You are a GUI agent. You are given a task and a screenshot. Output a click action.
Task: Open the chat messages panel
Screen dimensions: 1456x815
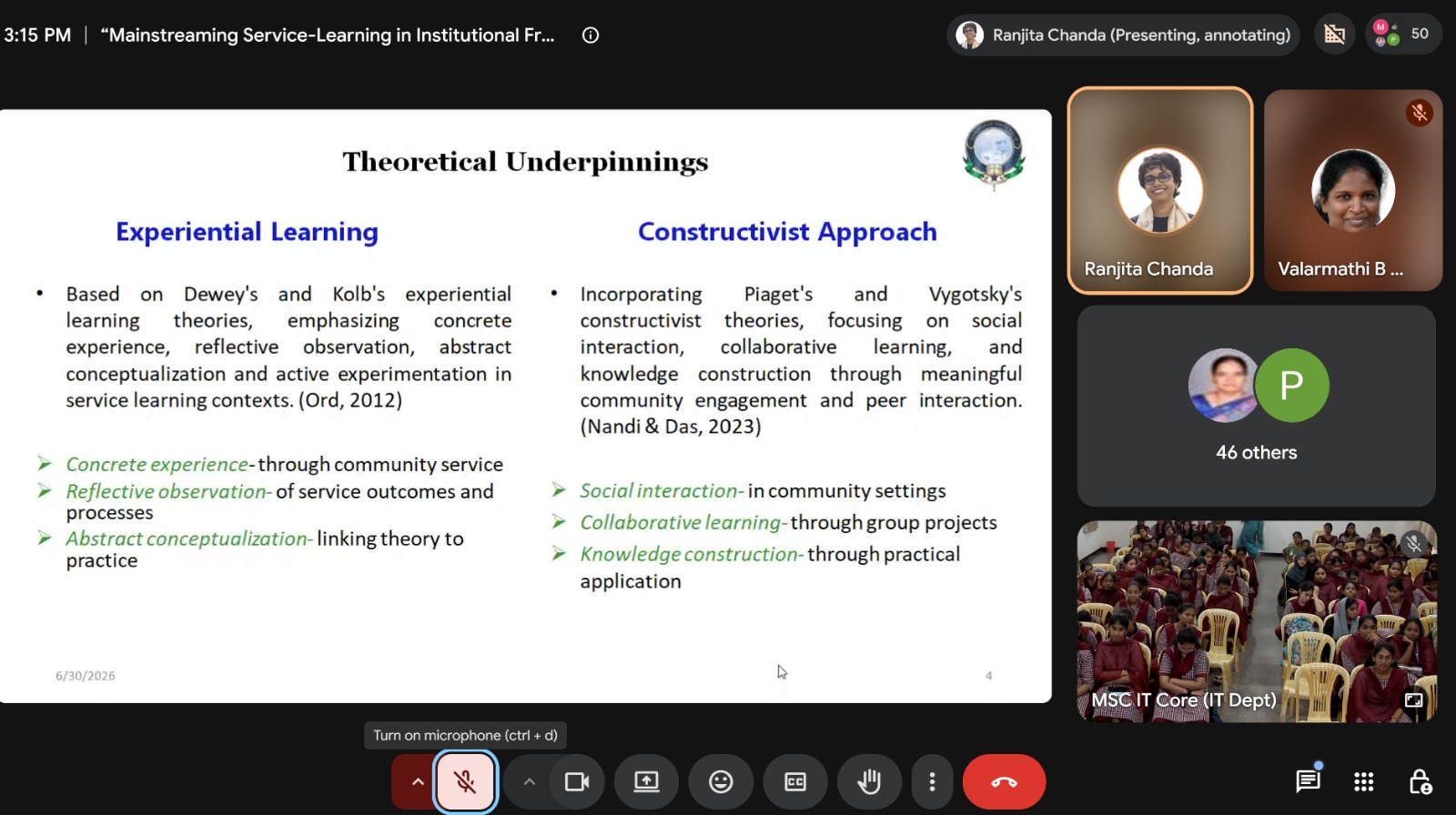[1308, 780]
